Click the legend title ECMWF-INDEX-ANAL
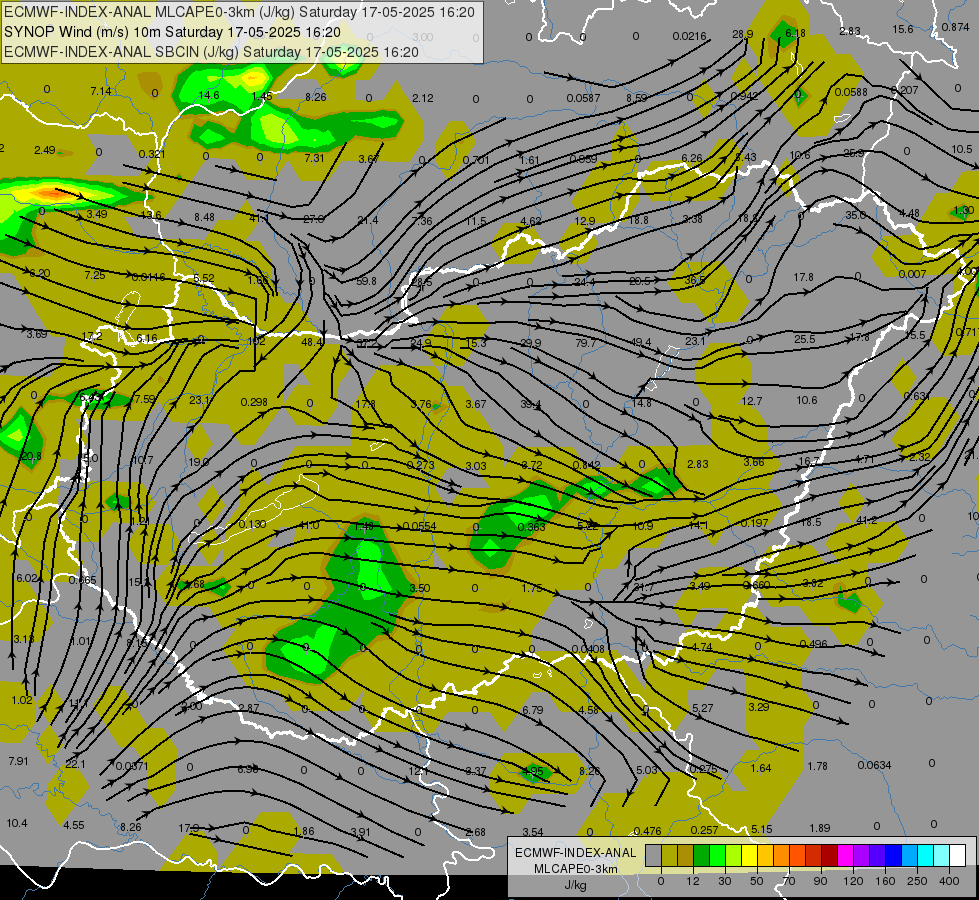The height and width of the screenshot is (900, 979). coord(575,853)
